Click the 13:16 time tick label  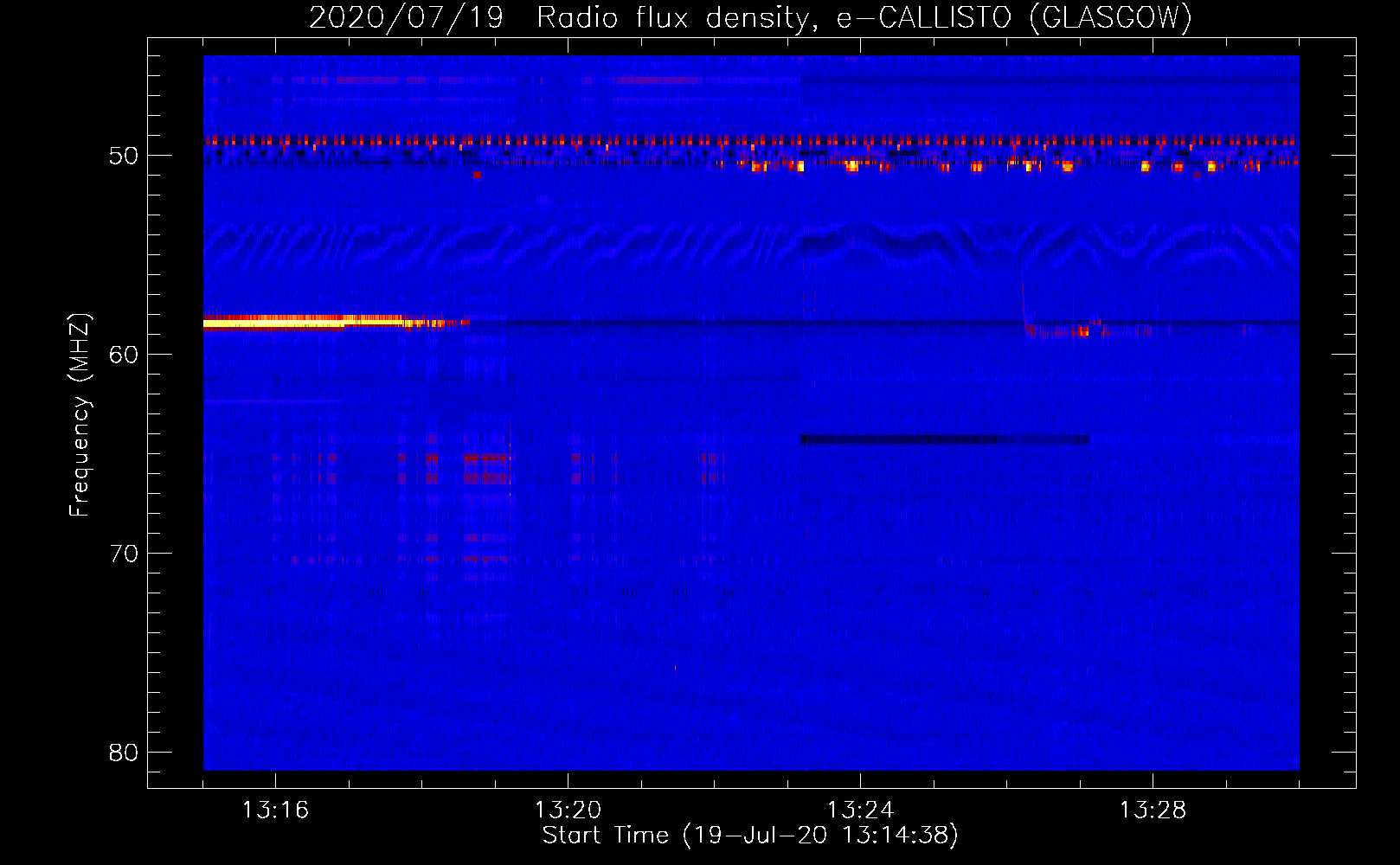coord(275,811)
